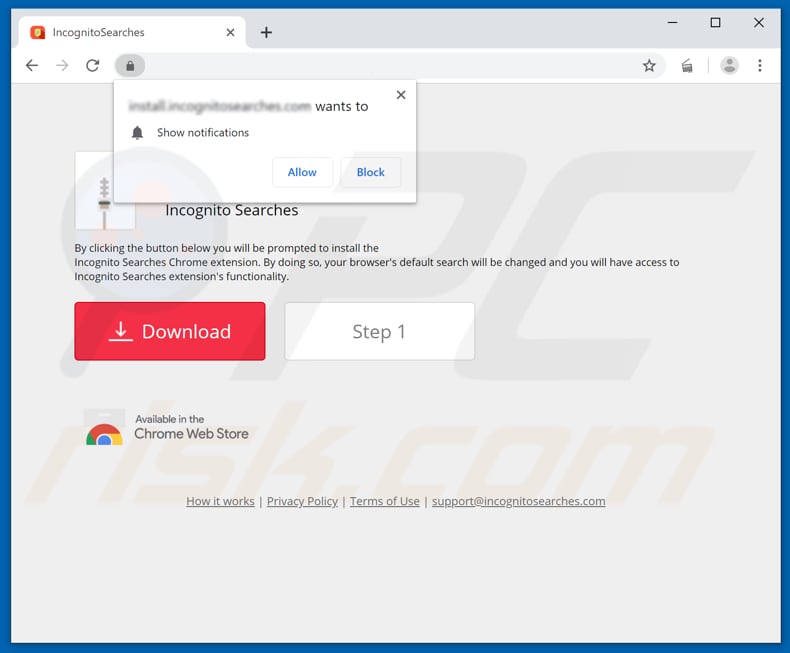This screenshot has width=790, height=653.
Task: Close the IncognitoSearches tab
Action: 230,33
